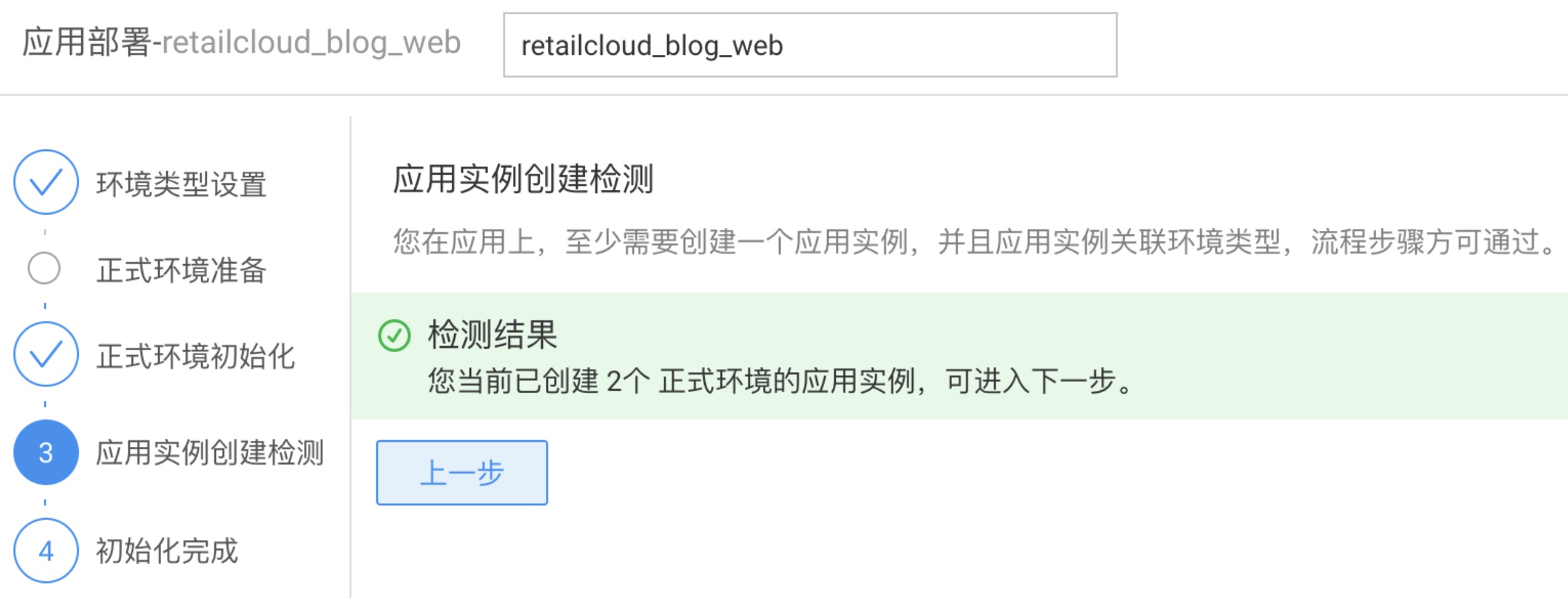Click the empty circle beside 正式环境准备
Screen dimensions: 1568x598
[x=44, y=268]
